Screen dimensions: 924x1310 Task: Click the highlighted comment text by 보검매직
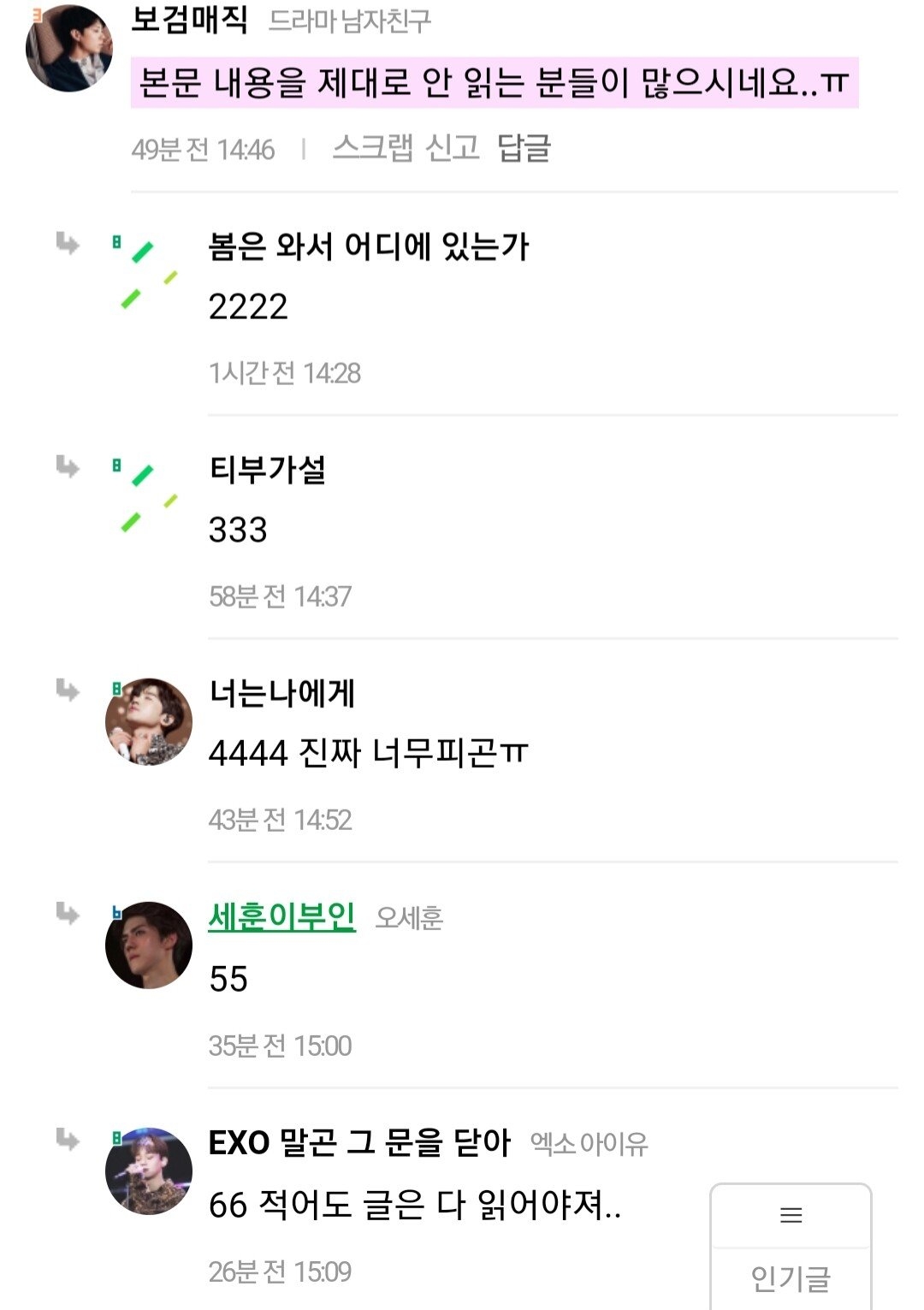(x=495, y=84)
